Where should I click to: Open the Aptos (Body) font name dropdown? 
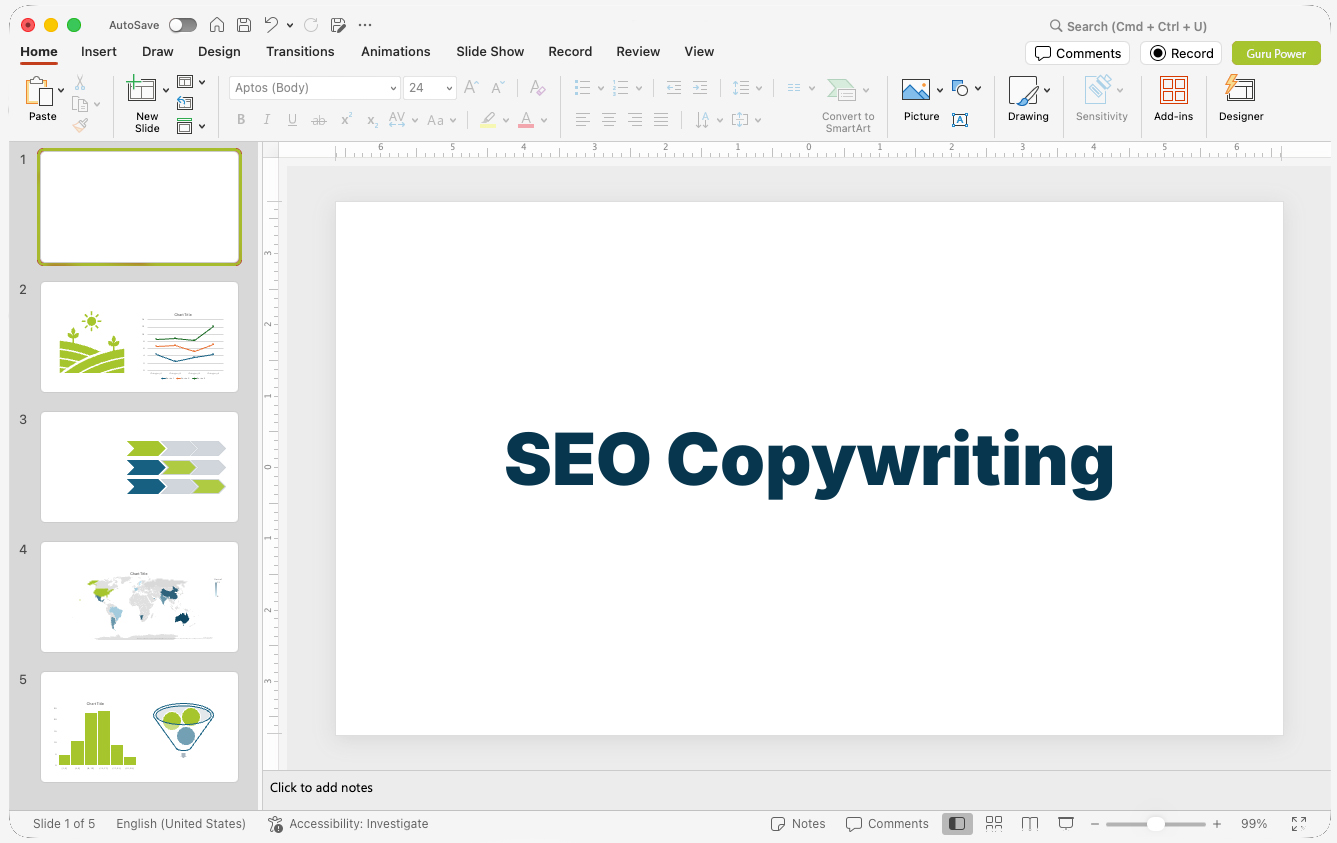tap(315, 88)
